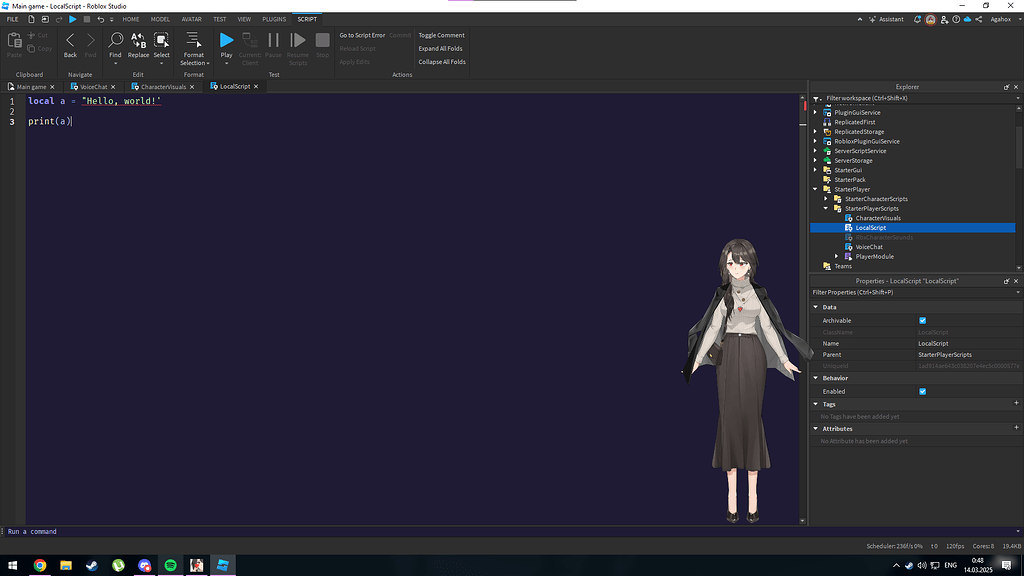Collapse the Data properties section
Viewport: 1024px width, 576px height.
(816, 307)
